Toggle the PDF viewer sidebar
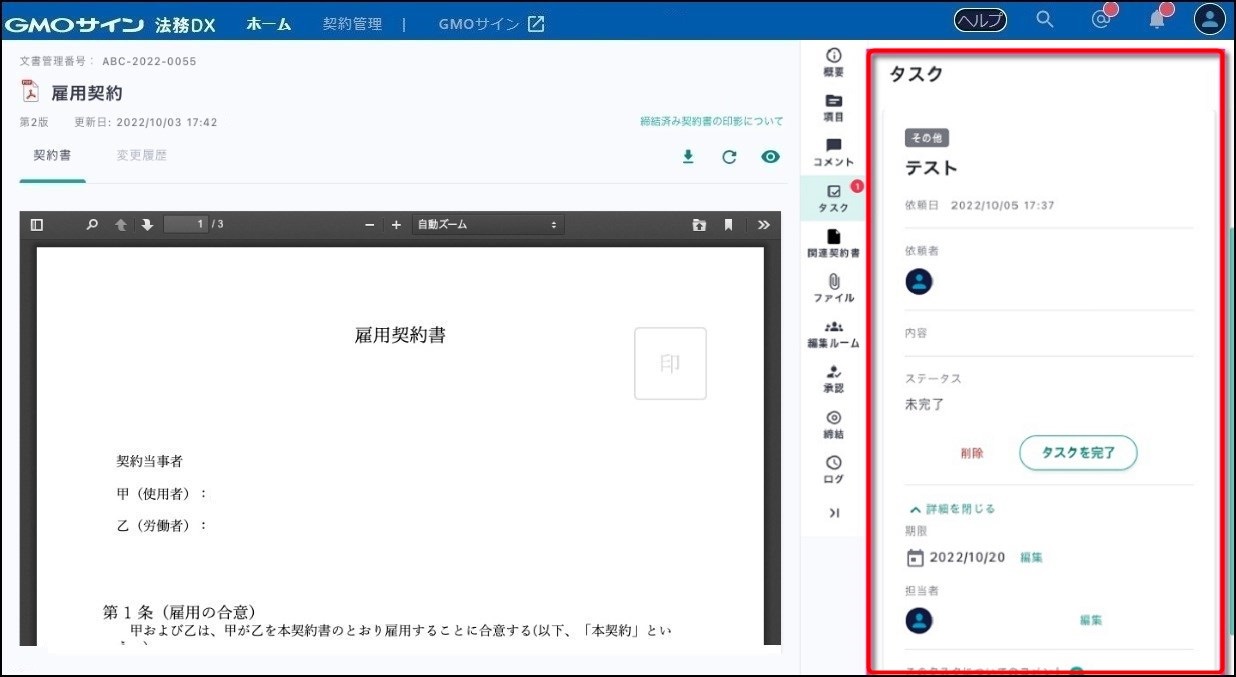Viewport: 1236px width, 677px height. [37, 225]
